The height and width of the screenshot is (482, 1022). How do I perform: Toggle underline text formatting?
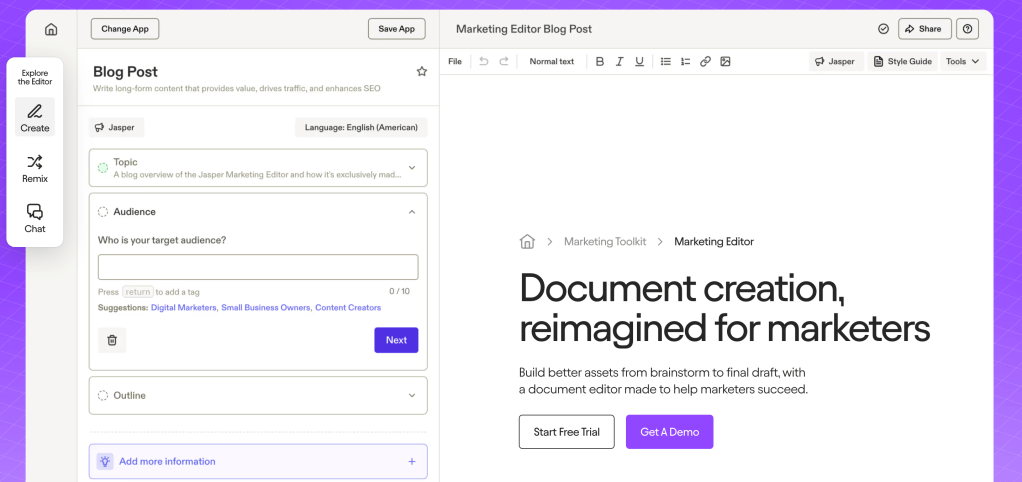[x=640, y=62]
